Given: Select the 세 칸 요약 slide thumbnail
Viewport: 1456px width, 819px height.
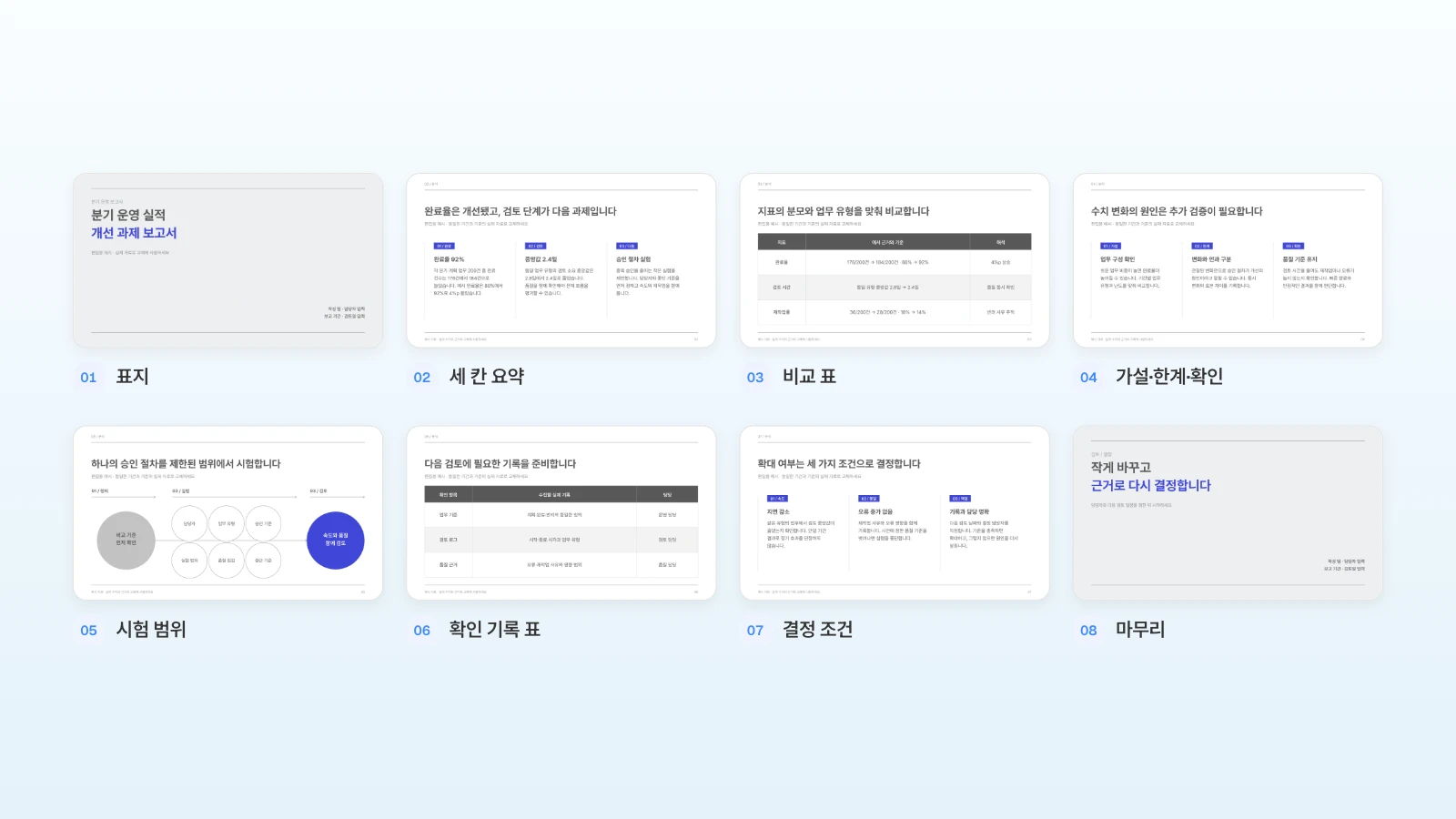Looking at the screenshot, I should 561,260.
